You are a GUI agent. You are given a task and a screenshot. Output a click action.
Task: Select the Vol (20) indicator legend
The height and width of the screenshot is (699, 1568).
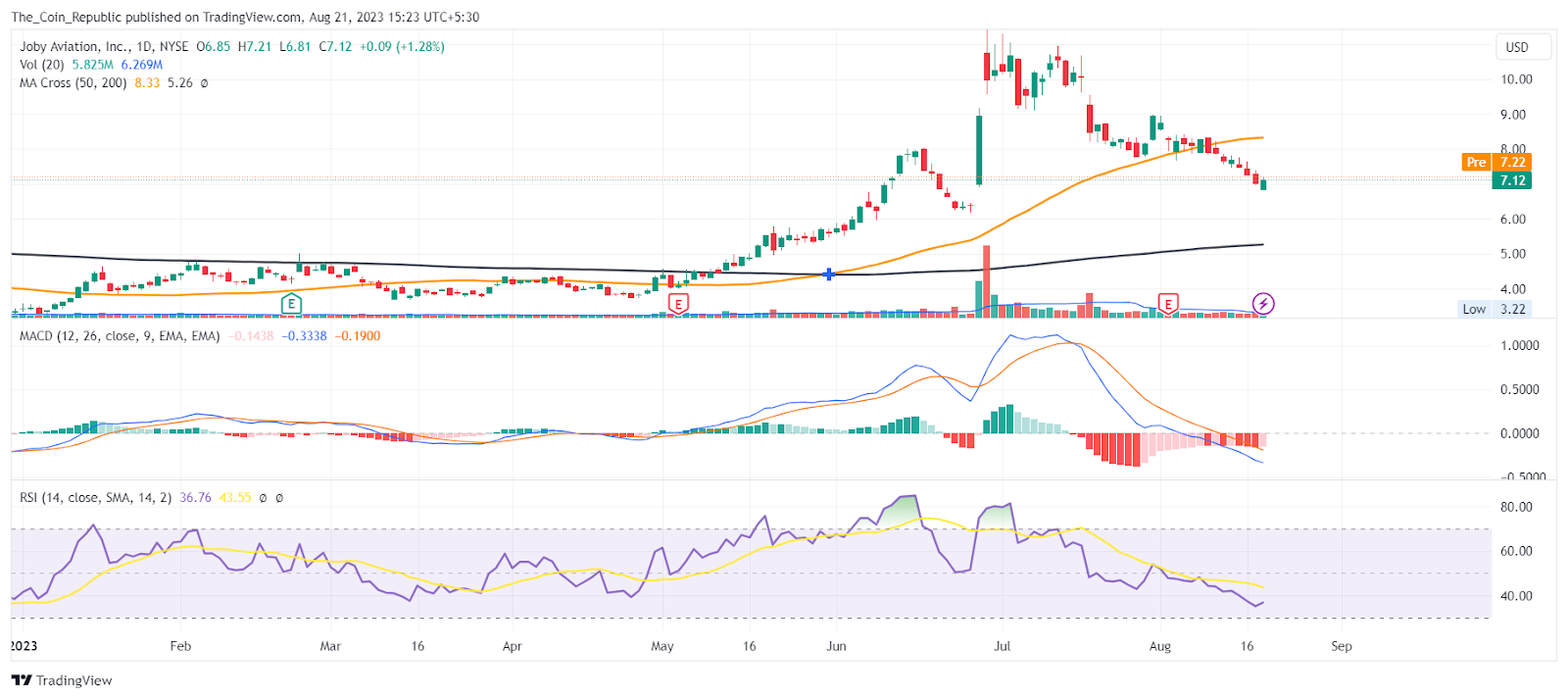click(x=42, y=65)
